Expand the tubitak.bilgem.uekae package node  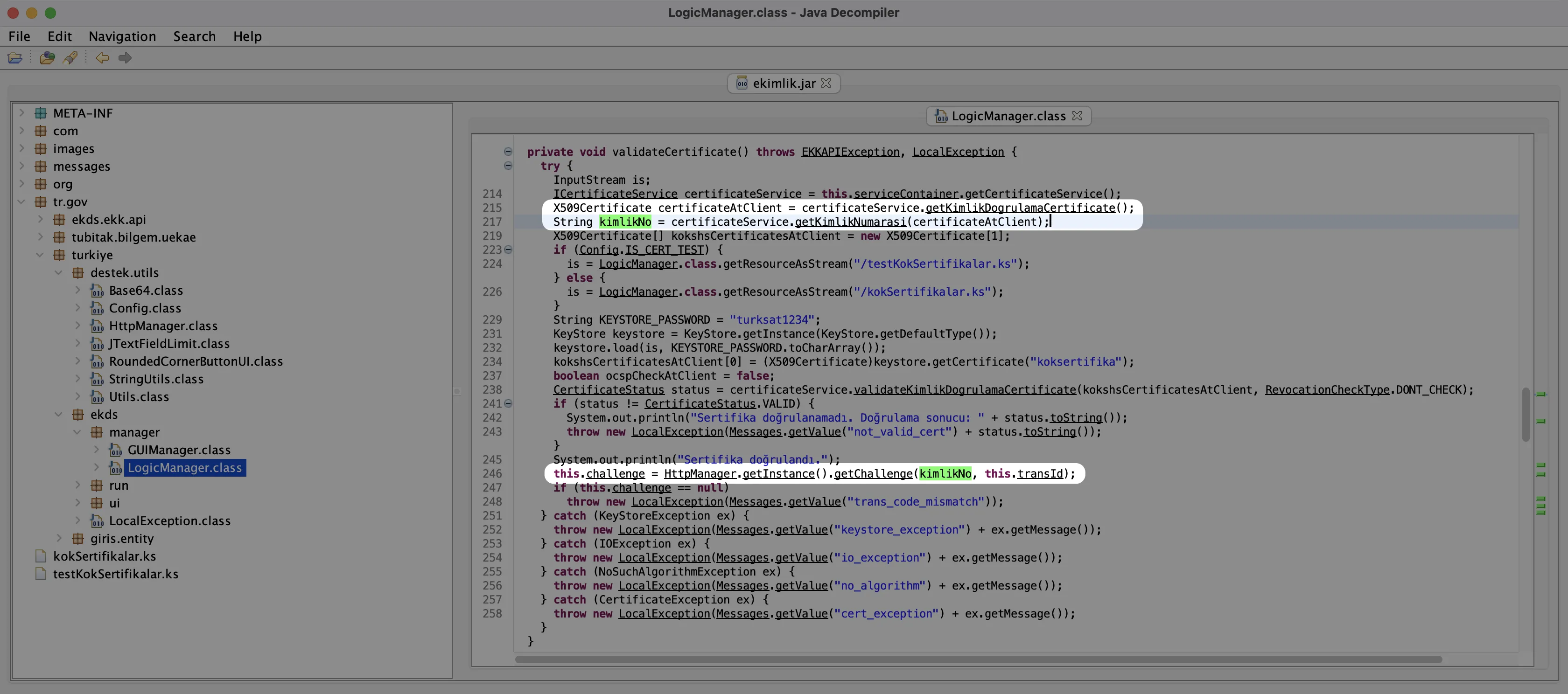pos(41,236)
